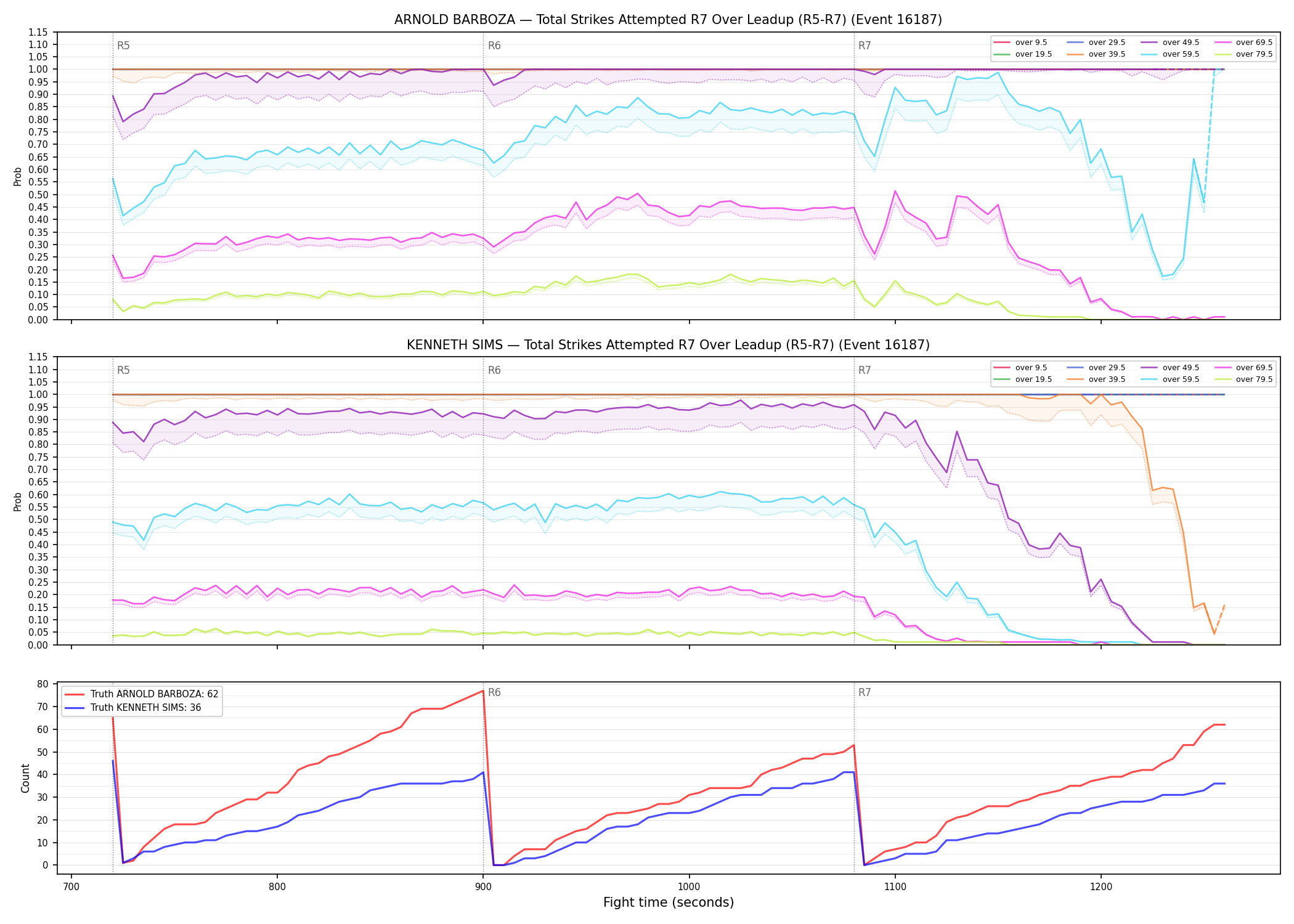1294x924 pixels.
Task: Select 'over 19.5' legend entry in Sims chart
Action: click(x=1023, y=379)
